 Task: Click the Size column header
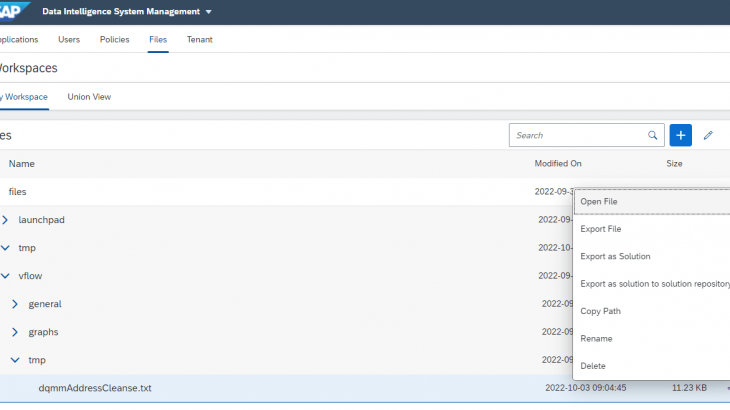pos(674,164)
